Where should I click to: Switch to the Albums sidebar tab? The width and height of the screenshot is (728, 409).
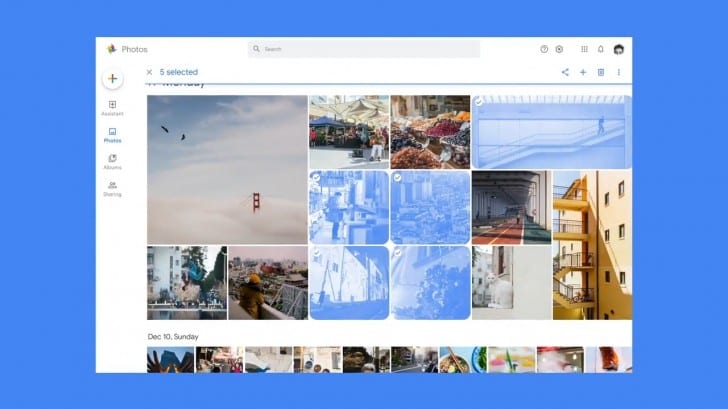(x=112, y=161)
